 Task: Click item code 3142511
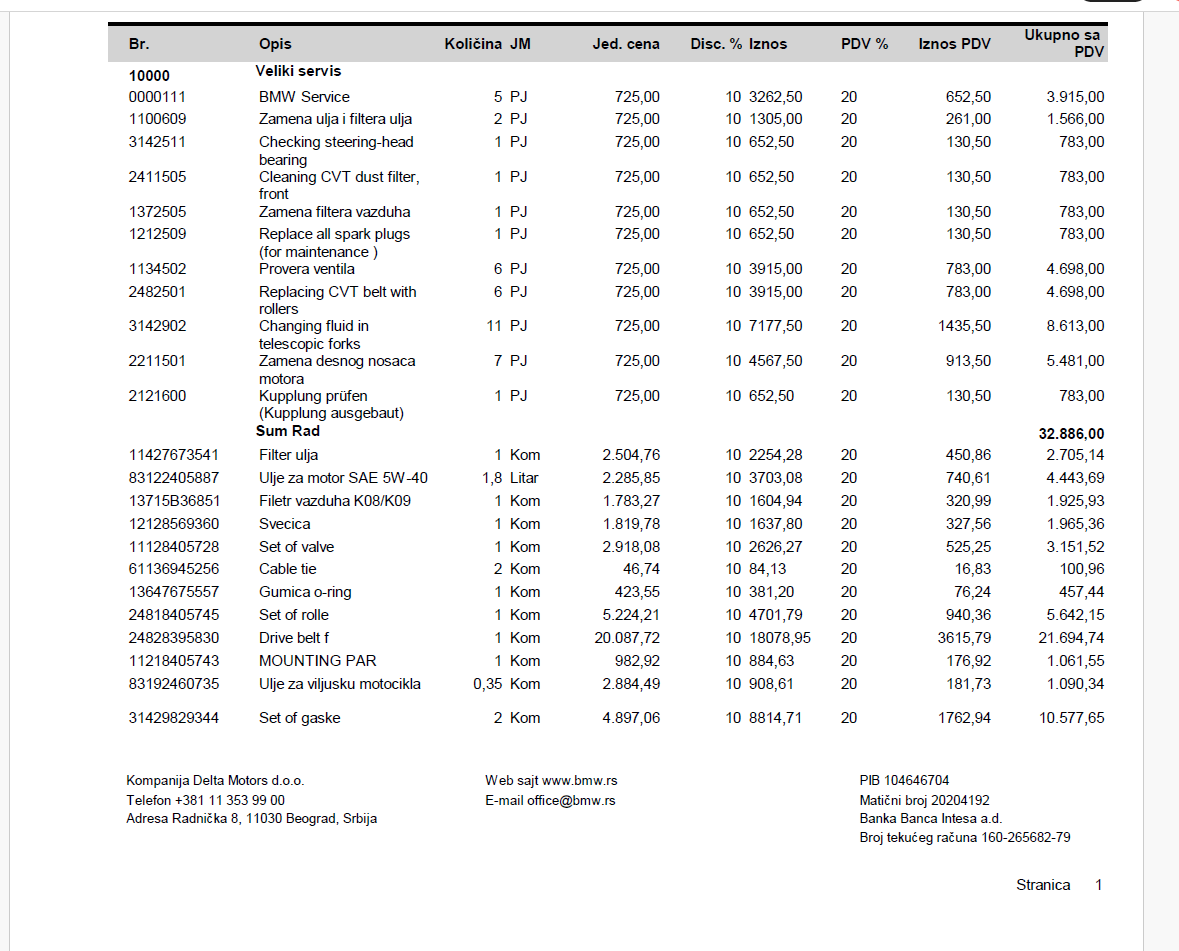157,142
